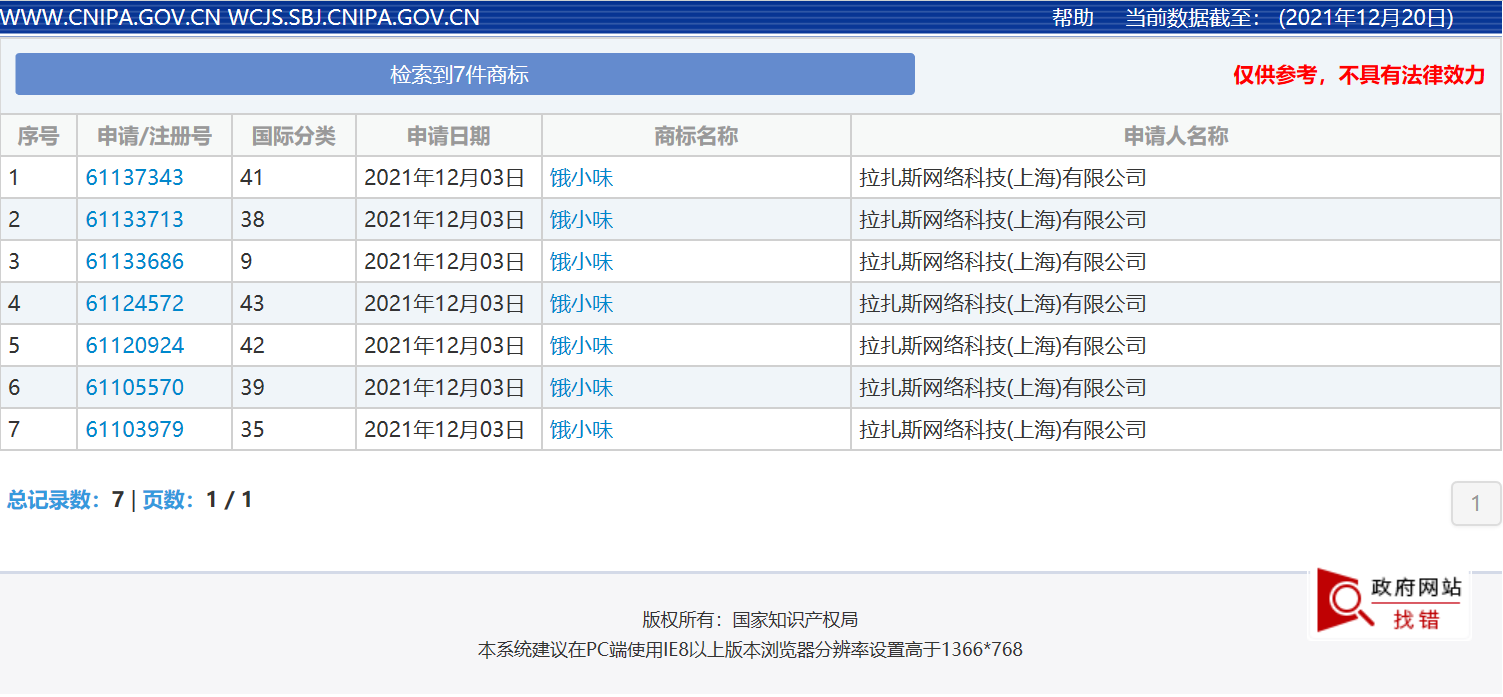The image size is (1503, 697).
Task: Open registration number 61133686
Action: pyautogui.click(x=135, y=262)
